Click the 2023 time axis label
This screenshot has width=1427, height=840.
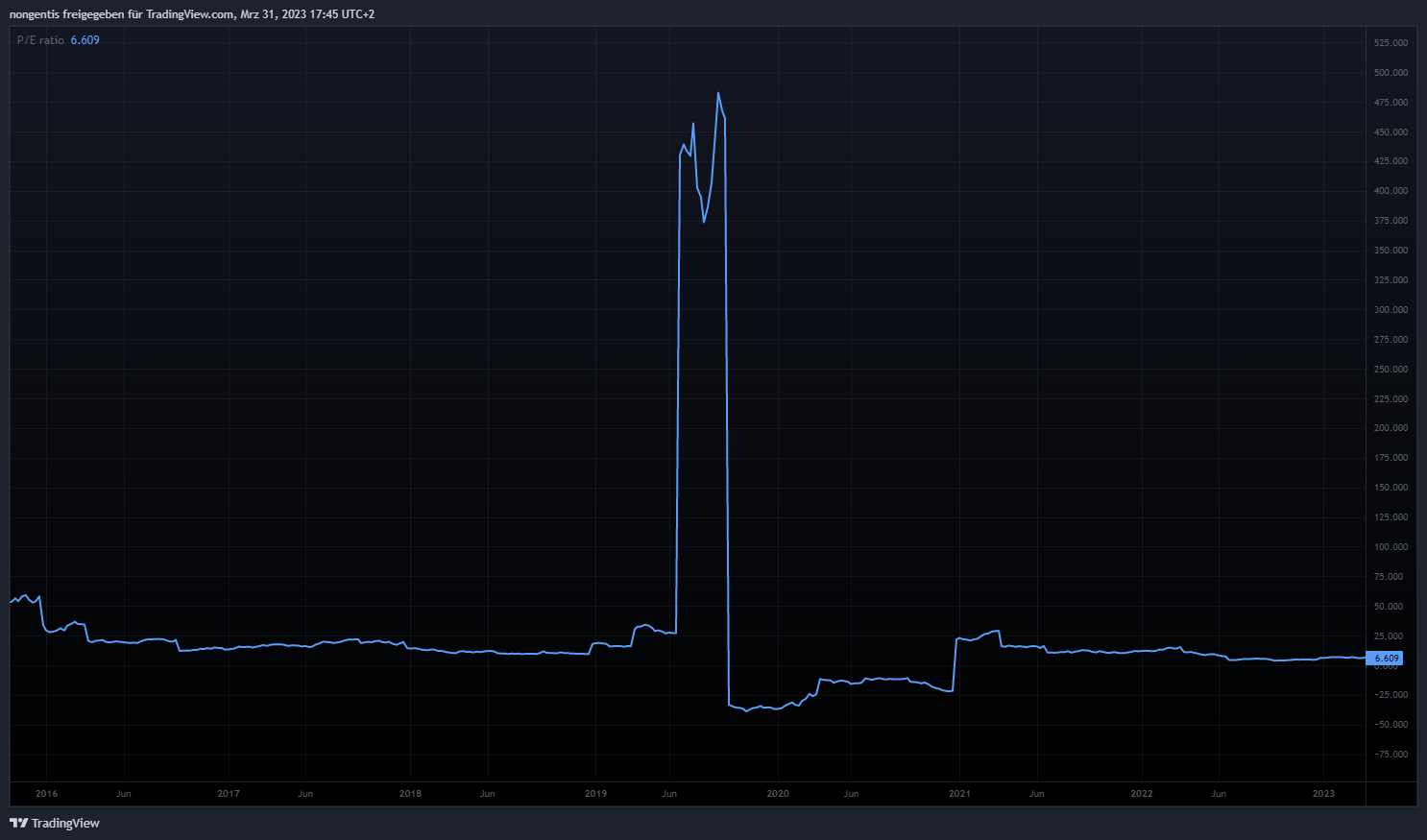pos(1323,794)
